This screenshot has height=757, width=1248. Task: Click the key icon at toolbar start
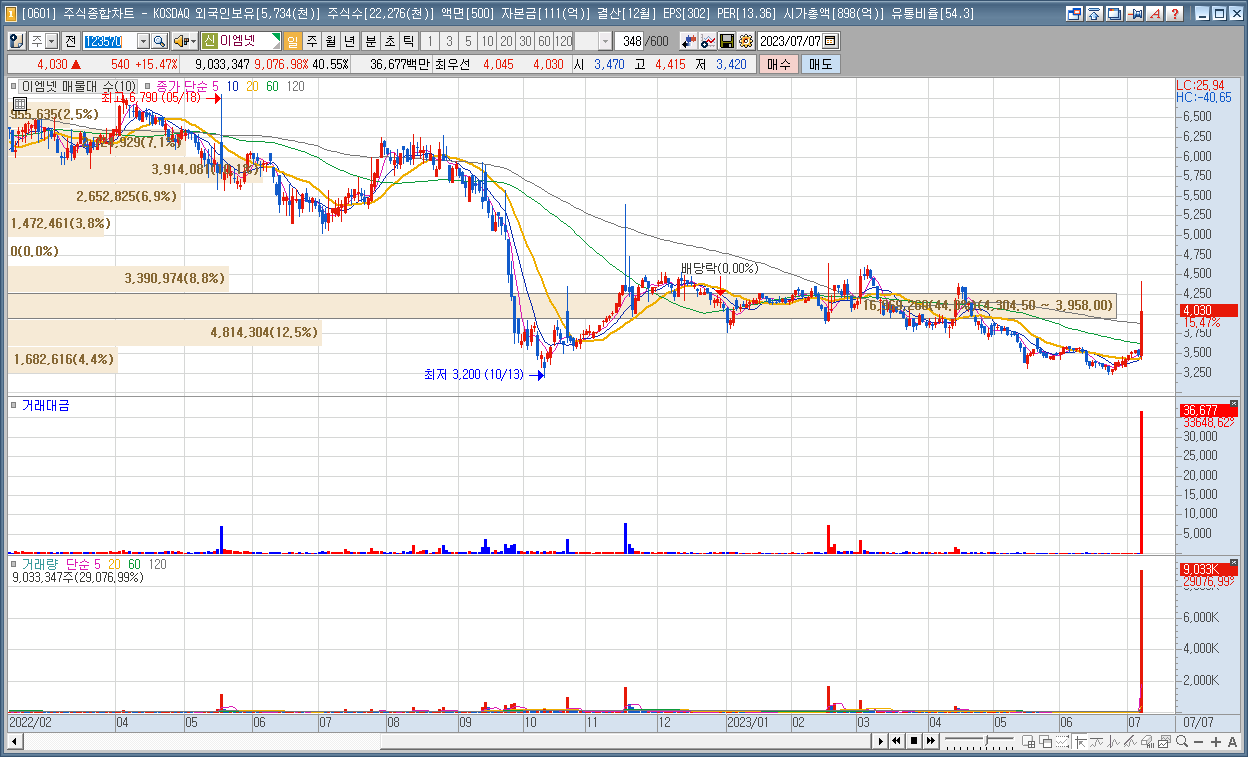click(x=17, y=41)
